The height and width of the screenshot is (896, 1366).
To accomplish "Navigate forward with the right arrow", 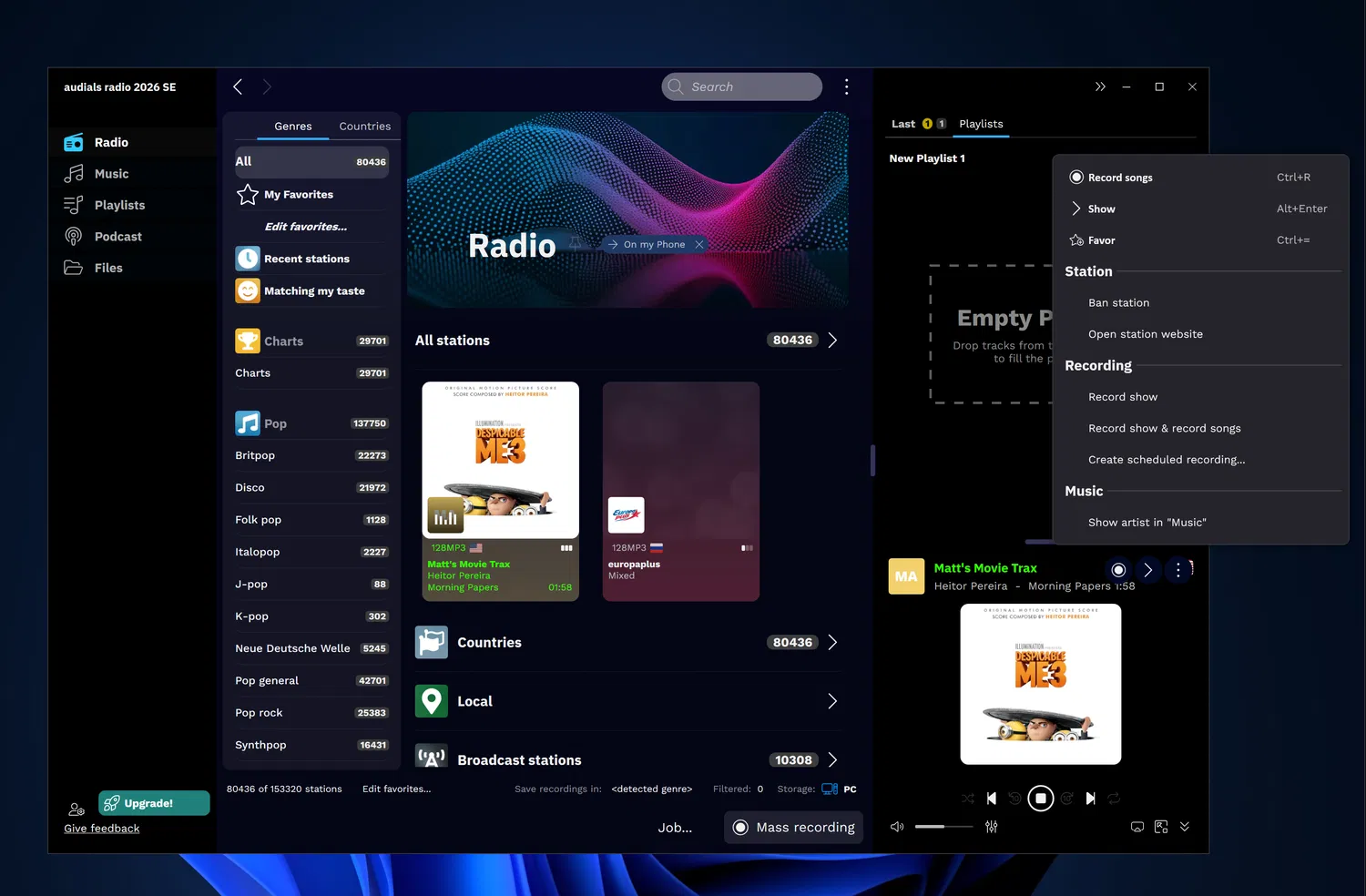I will pyautogui.click(x=267, y=87).
